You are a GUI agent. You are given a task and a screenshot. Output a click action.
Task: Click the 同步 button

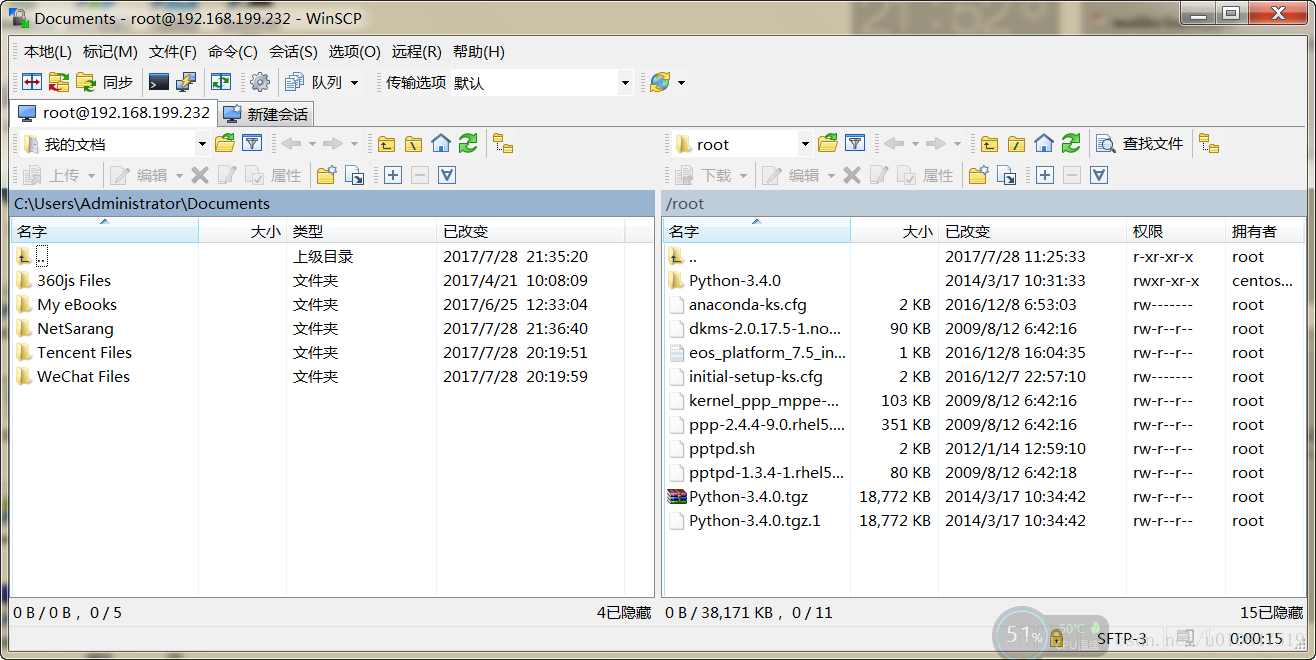point(105,82)
